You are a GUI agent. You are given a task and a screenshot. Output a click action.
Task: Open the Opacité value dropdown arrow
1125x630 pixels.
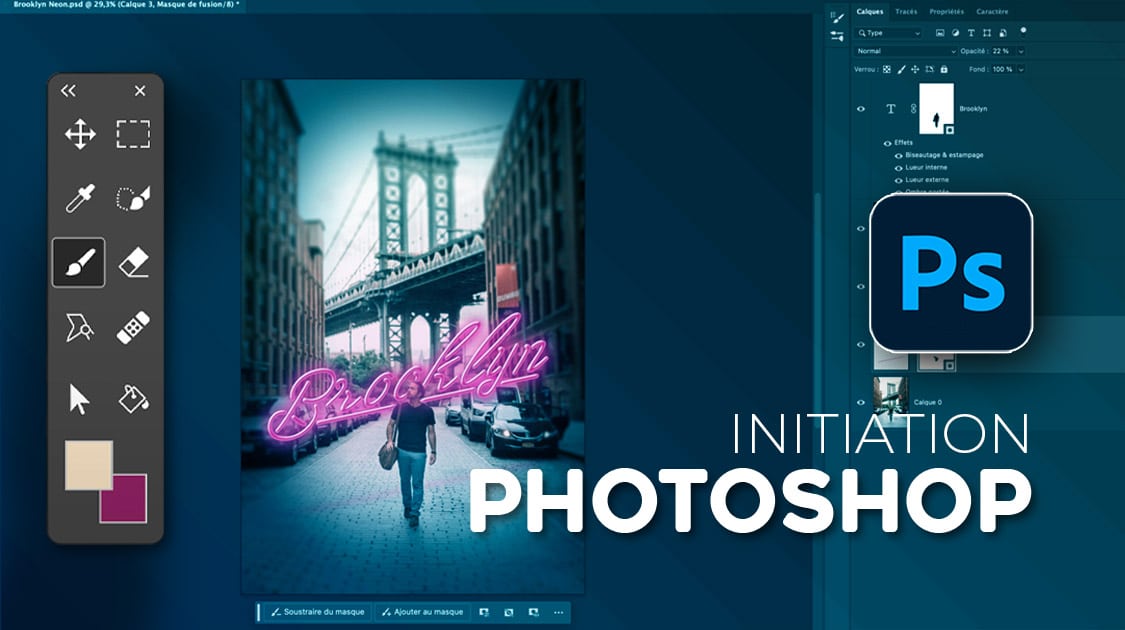pos(1020,51)
